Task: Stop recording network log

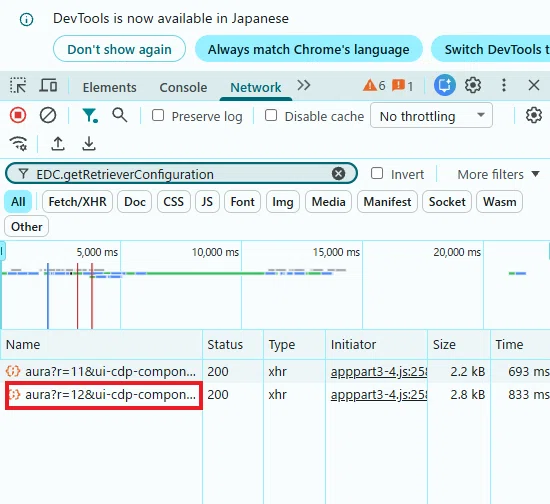Action: click(x=18, y=115)
